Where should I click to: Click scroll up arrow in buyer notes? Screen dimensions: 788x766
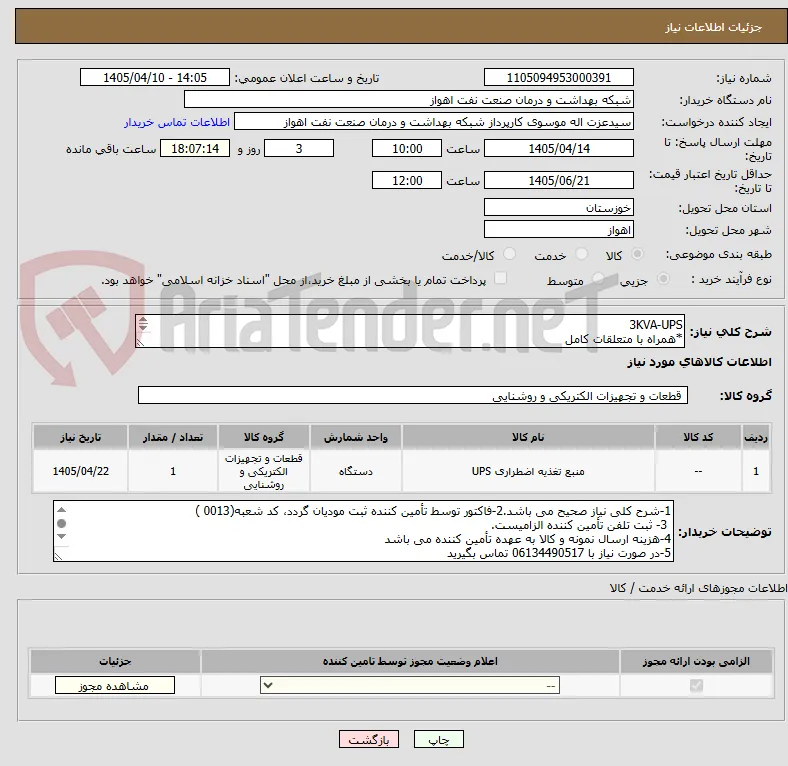[x=61, y=510]
